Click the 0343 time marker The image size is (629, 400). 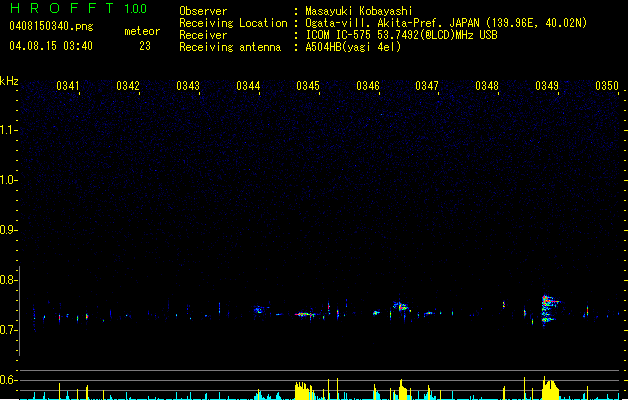pos(188,86)
